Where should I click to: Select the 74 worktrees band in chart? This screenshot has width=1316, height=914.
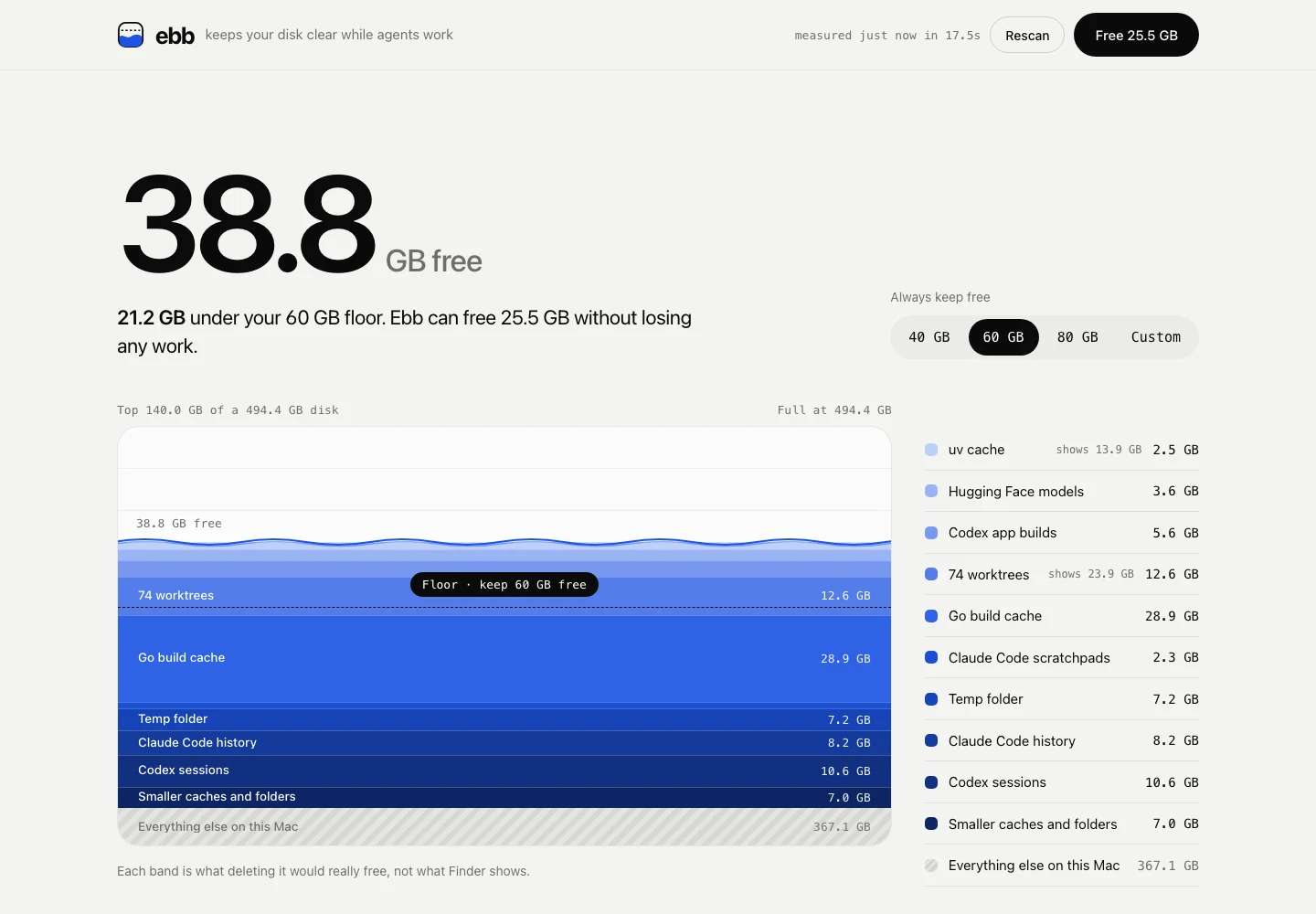tap(504, 595)
